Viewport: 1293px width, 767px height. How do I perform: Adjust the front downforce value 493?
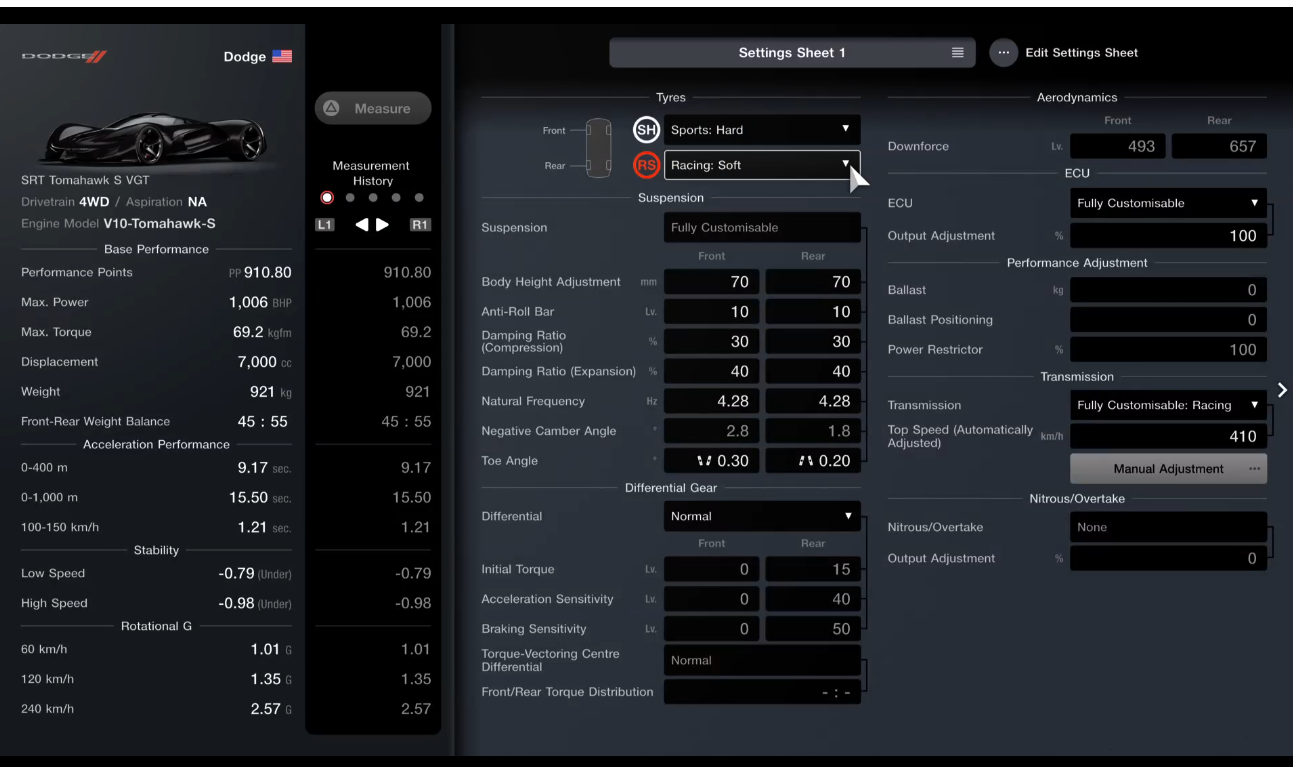pyautogui.click(x=1118, y=146)
